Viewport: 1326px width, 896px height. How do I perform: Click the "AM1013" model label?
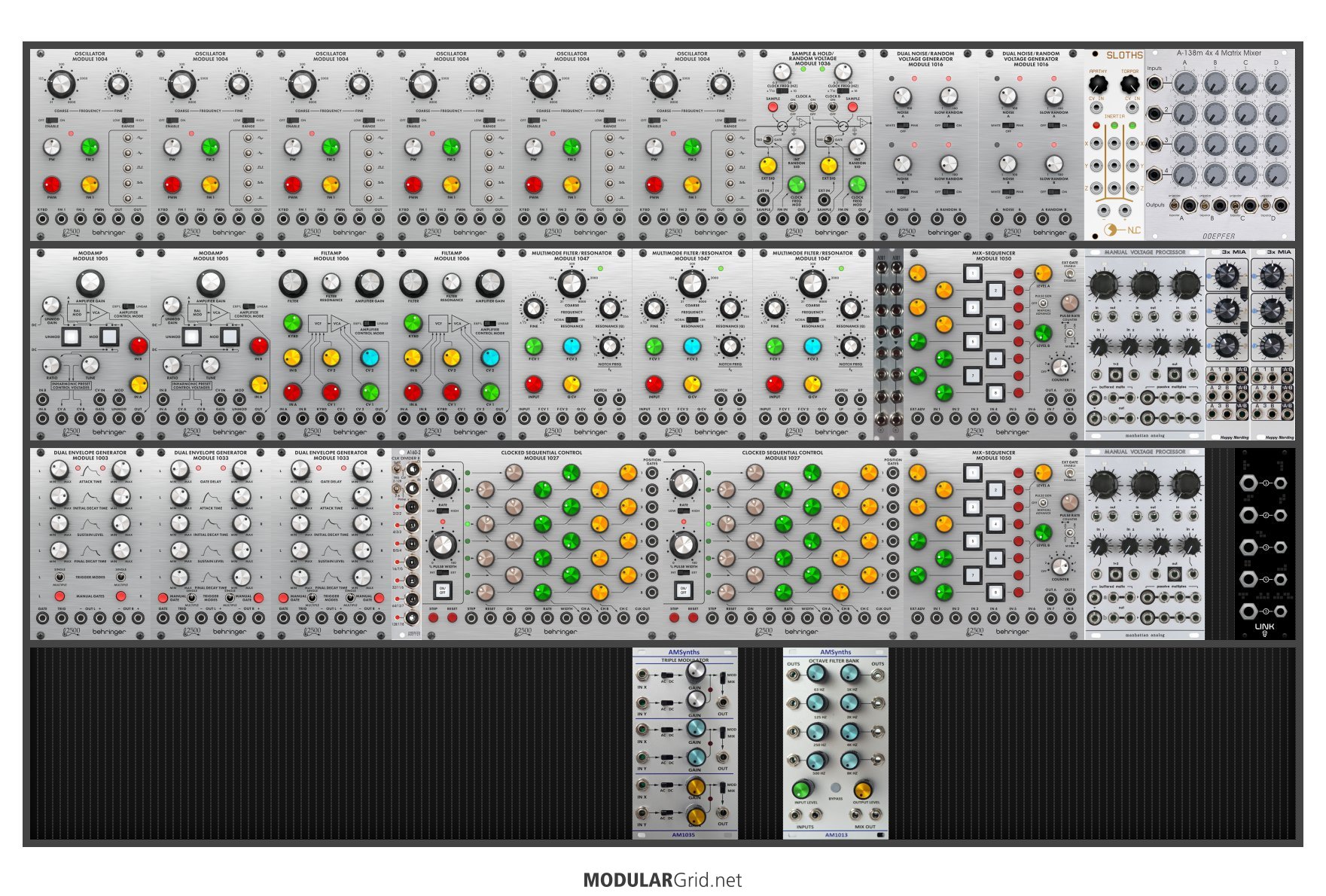coord(836,834)
